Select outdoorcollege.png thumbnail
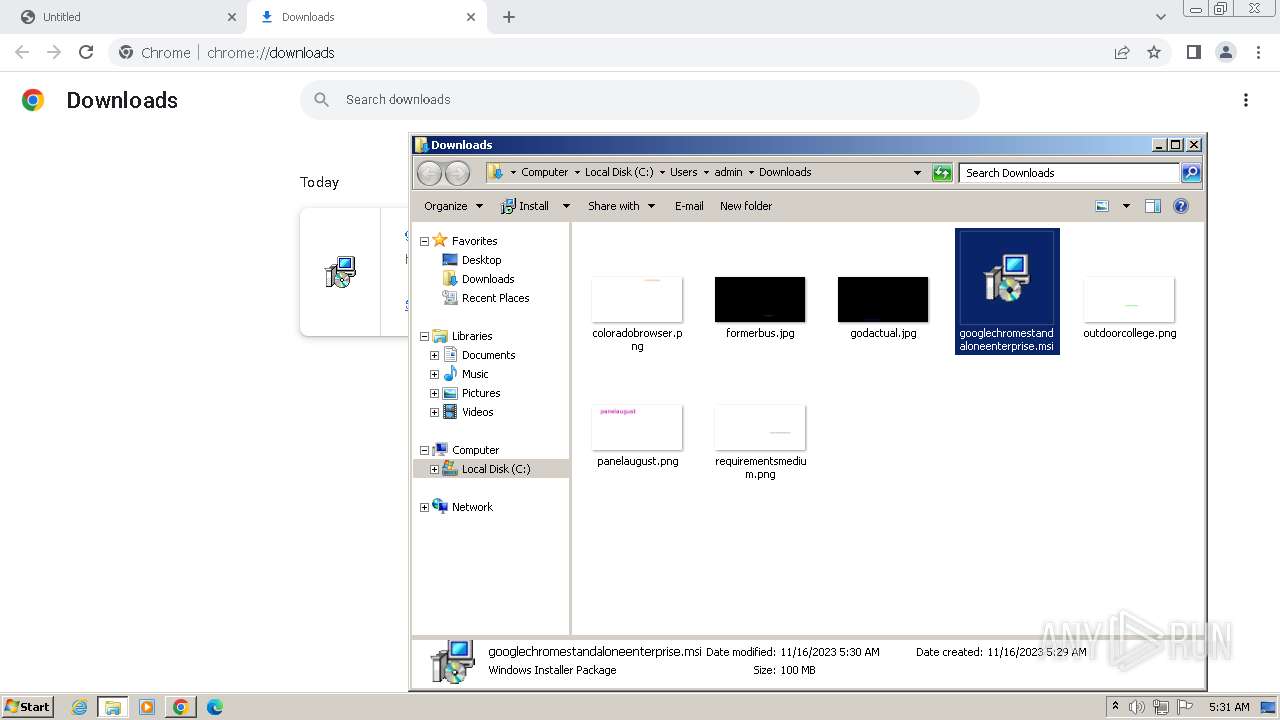Viewport: 1280px width, 720px height. coord(1129,299)
